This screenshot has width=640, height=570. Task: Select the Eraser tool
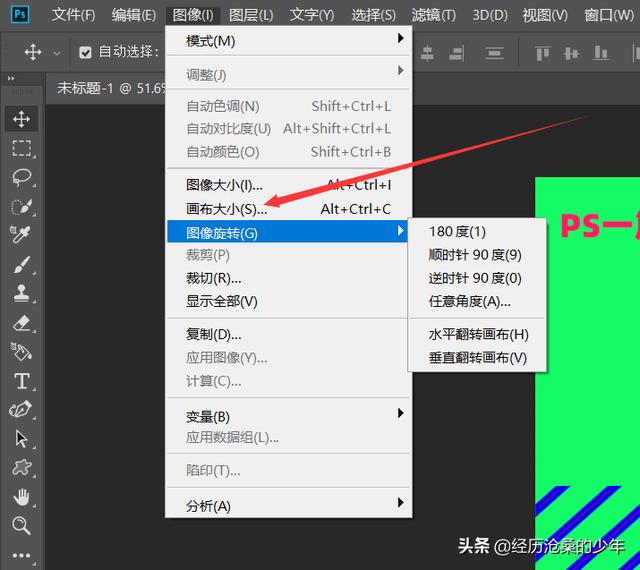point(21,323)
